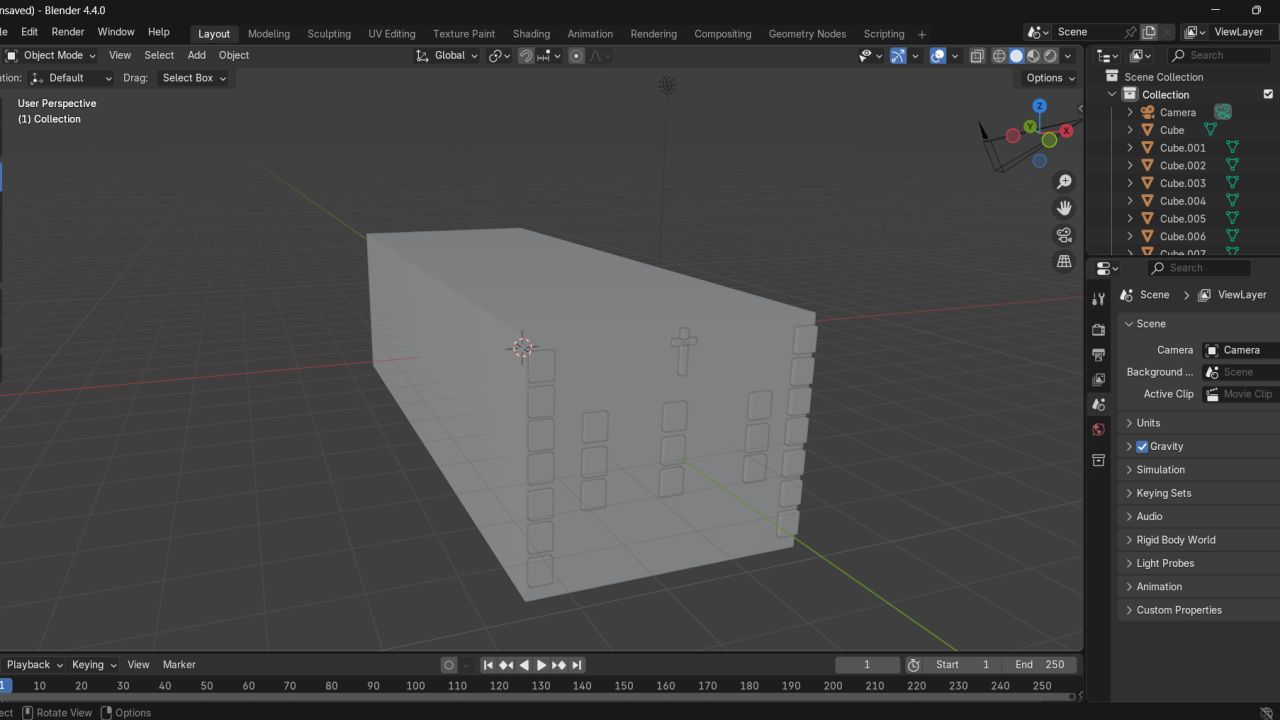Click the zoom view magnifier icon
The height and width of the screenshot is (720, 1280).
pyautogui.click(x=1064, y=182)
